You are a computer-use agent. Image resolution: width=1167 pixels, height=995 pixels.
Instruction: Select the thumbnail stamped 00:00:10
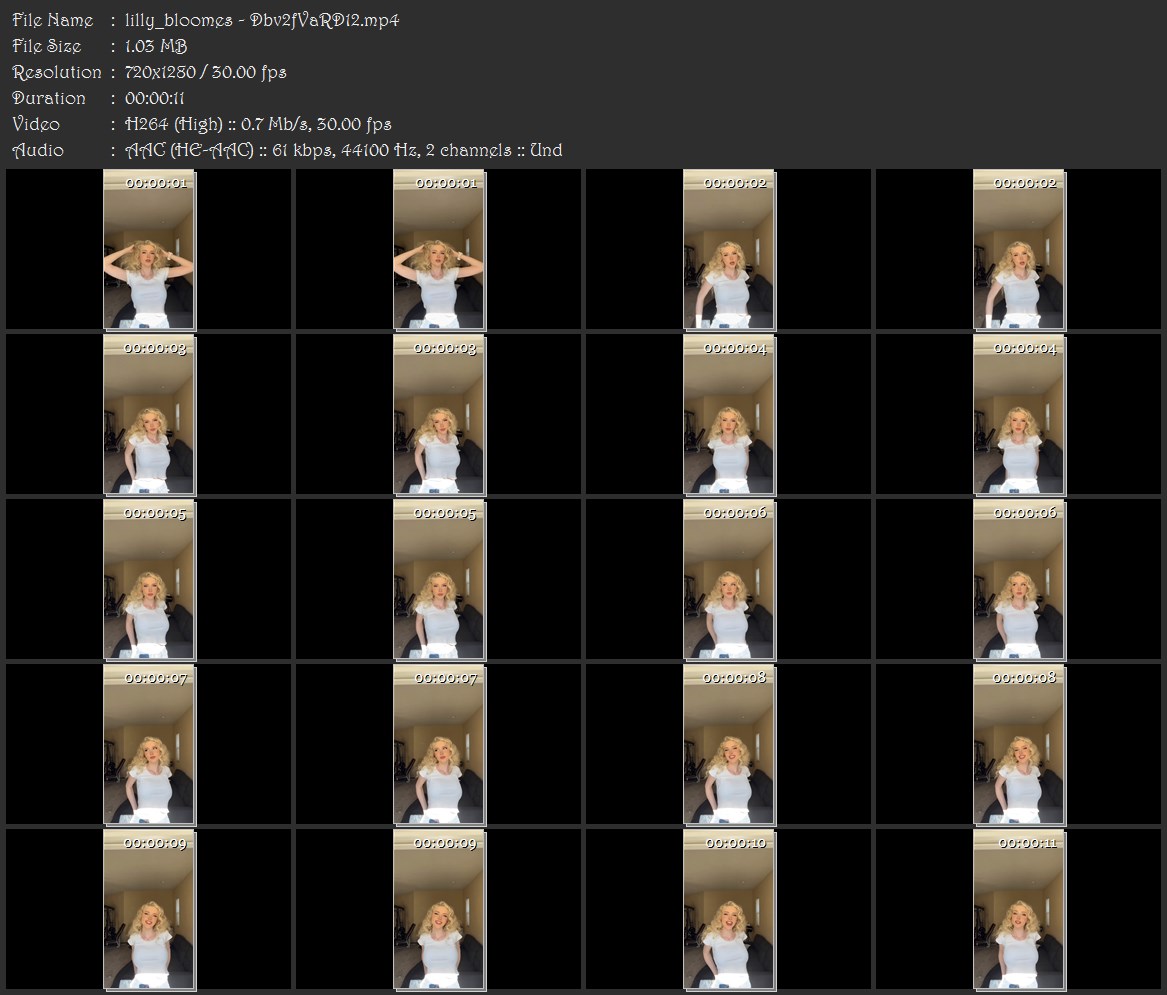tap(729, 910)
